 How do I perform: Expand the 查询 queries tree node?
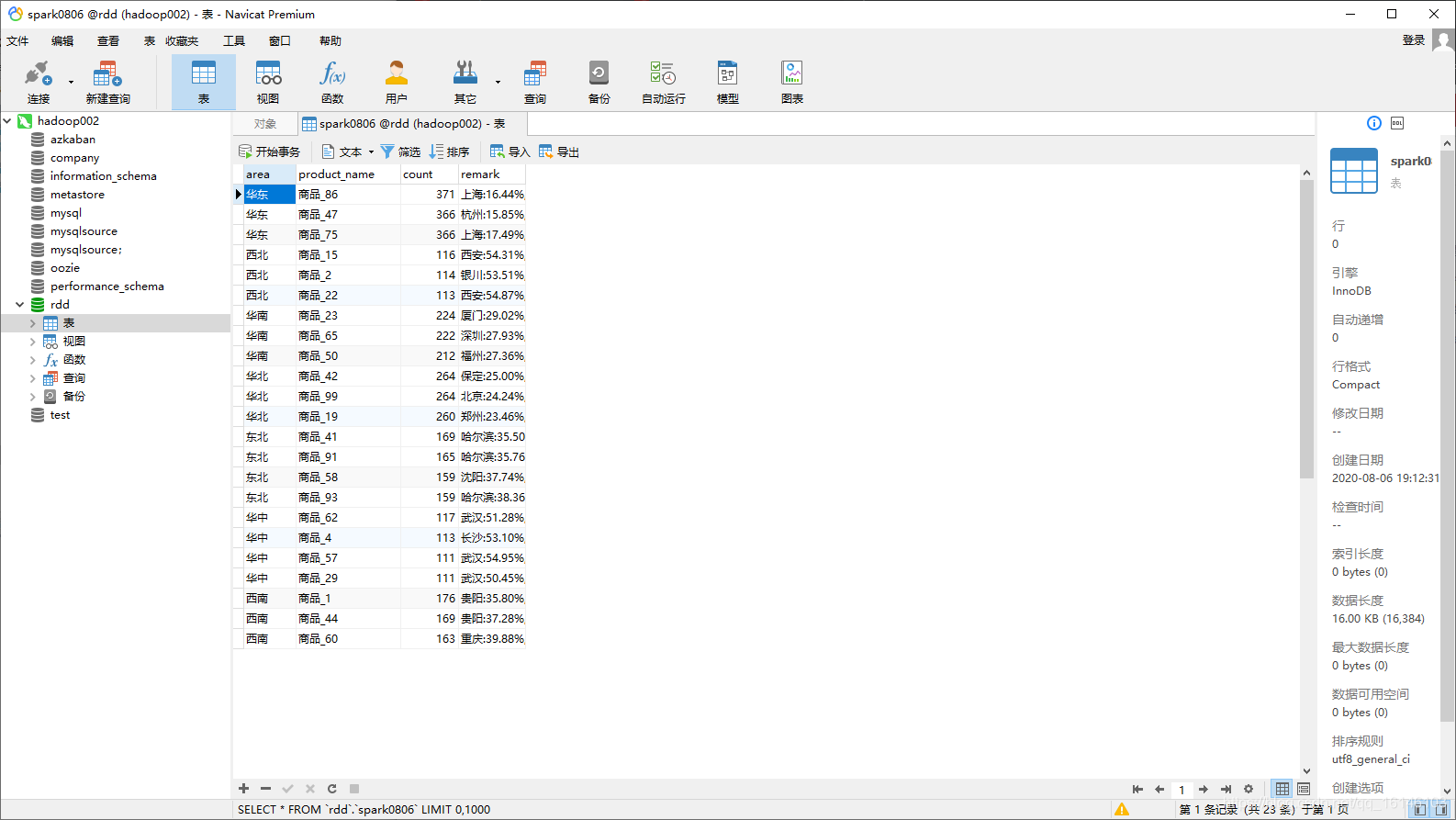coord(33,378)
